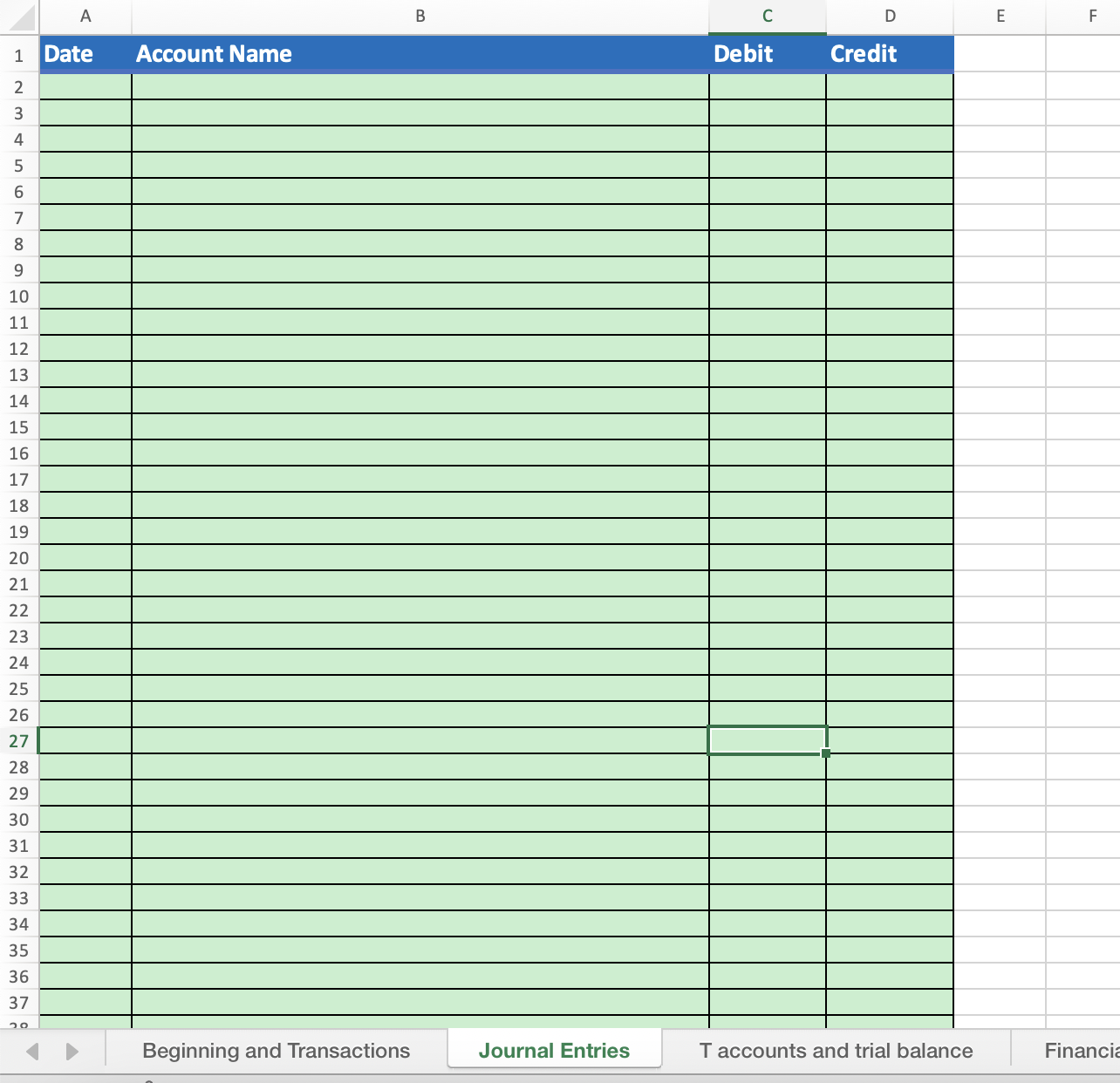Click the right sheet navigation arrow
Image resolution: width=1120 pixels, height=1083 pixels.
(73, 1051)
